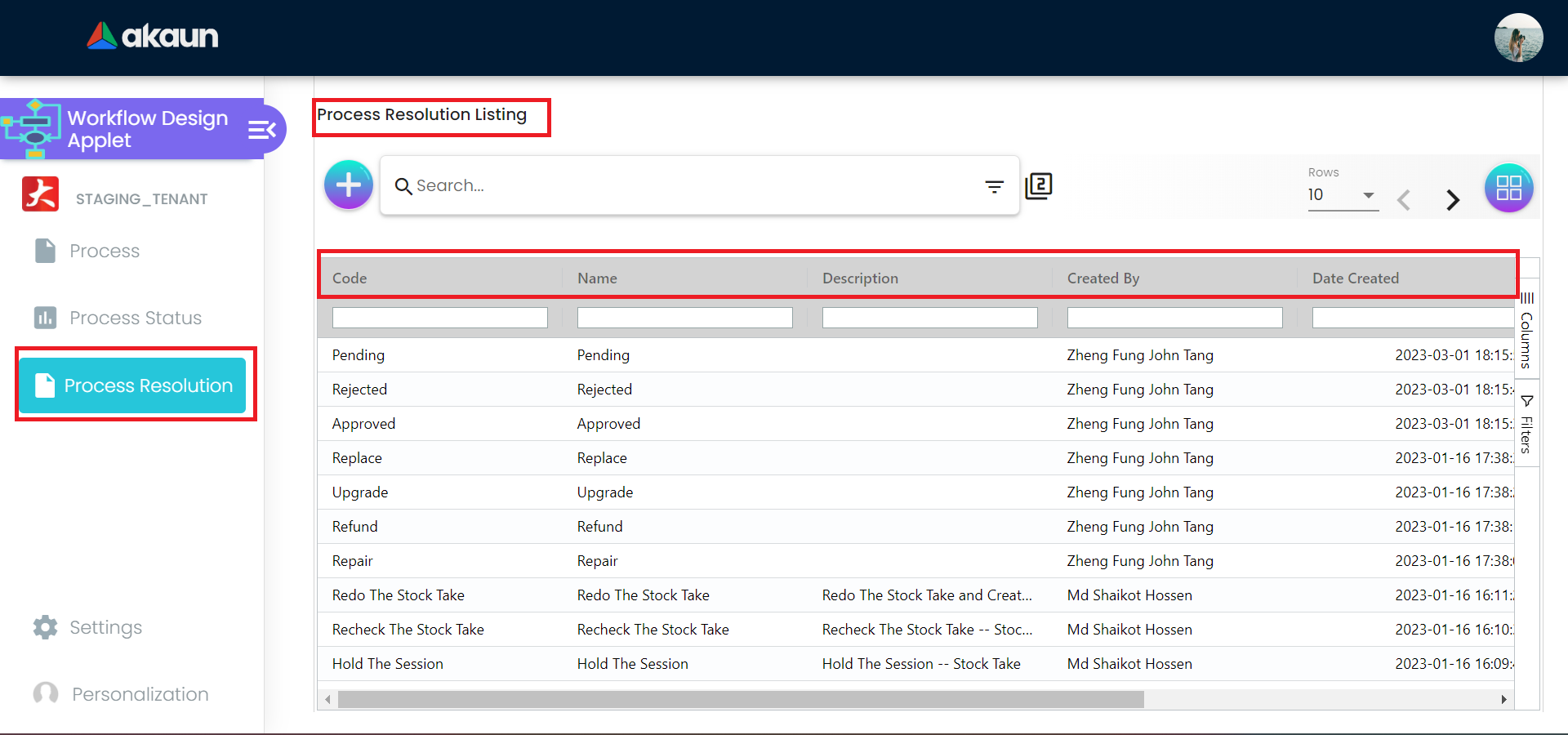Open the Process menu item
Screen dimensions: 1568x735
[105, 251]
